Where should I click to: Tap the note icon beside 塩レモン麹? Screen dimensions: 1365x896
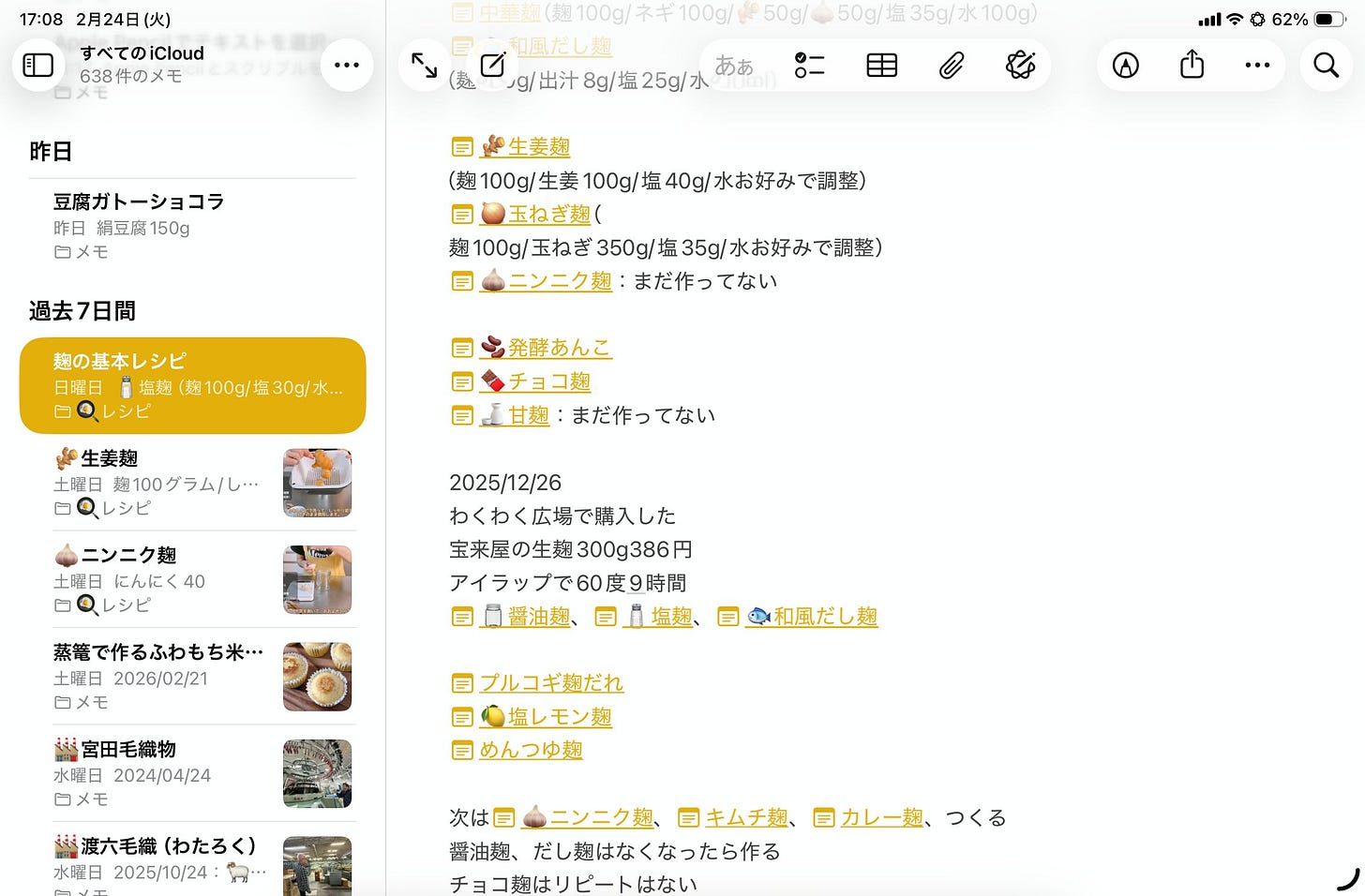(462, 718)
